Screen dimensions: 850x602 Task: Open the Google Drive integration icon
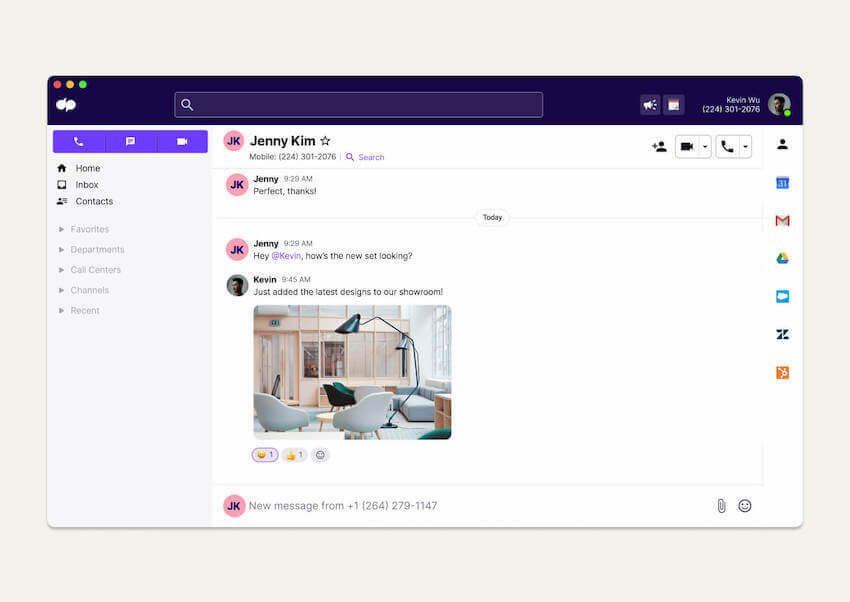click(x=781, y=259)
